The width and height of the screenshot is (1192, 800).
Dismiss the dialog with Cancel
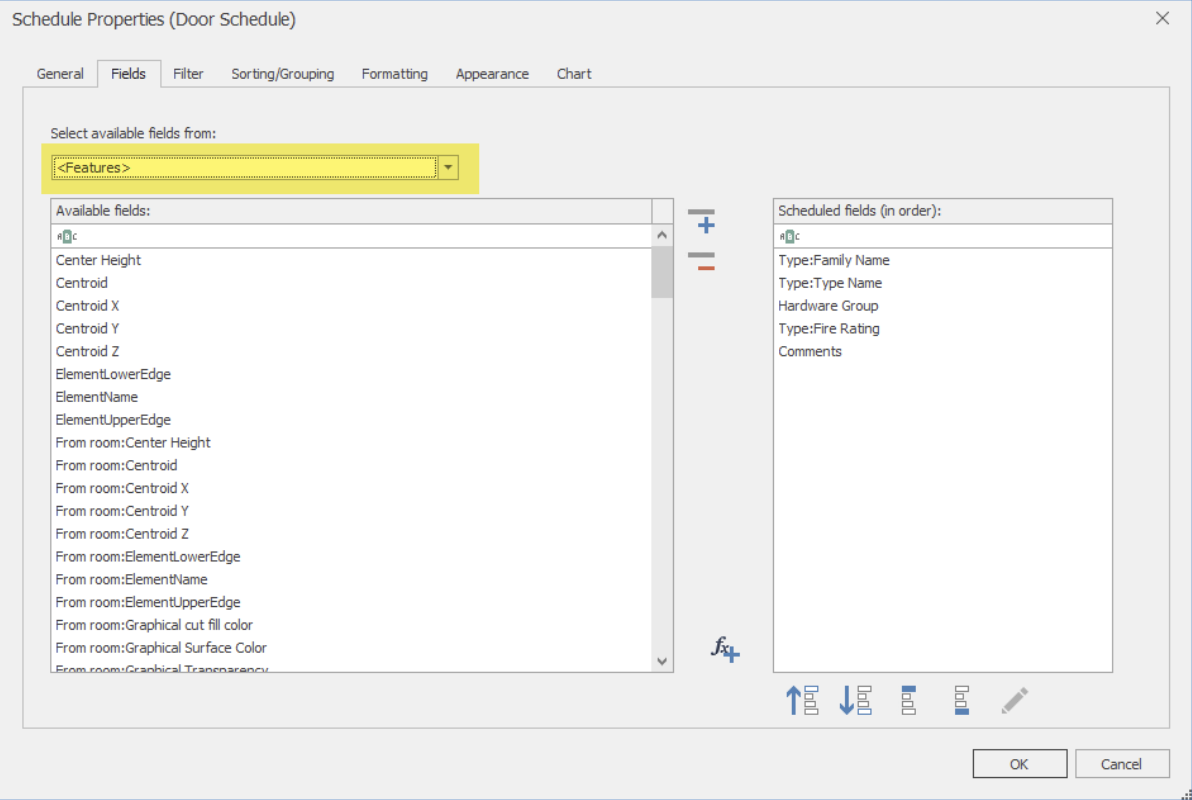[x=1122, y=763]
